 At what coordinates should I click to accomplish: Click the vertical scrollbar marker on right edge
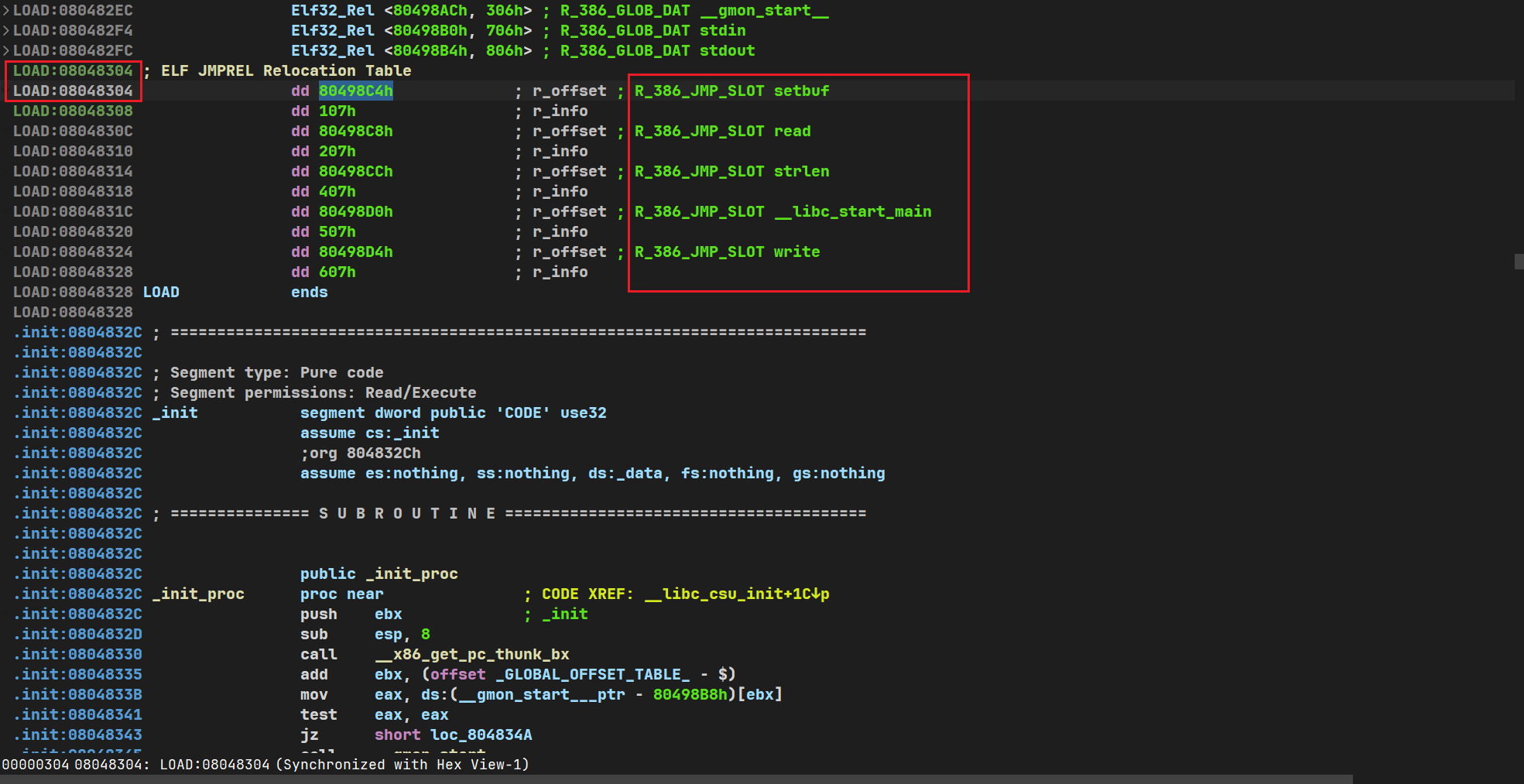click(x=1519, y=262)
